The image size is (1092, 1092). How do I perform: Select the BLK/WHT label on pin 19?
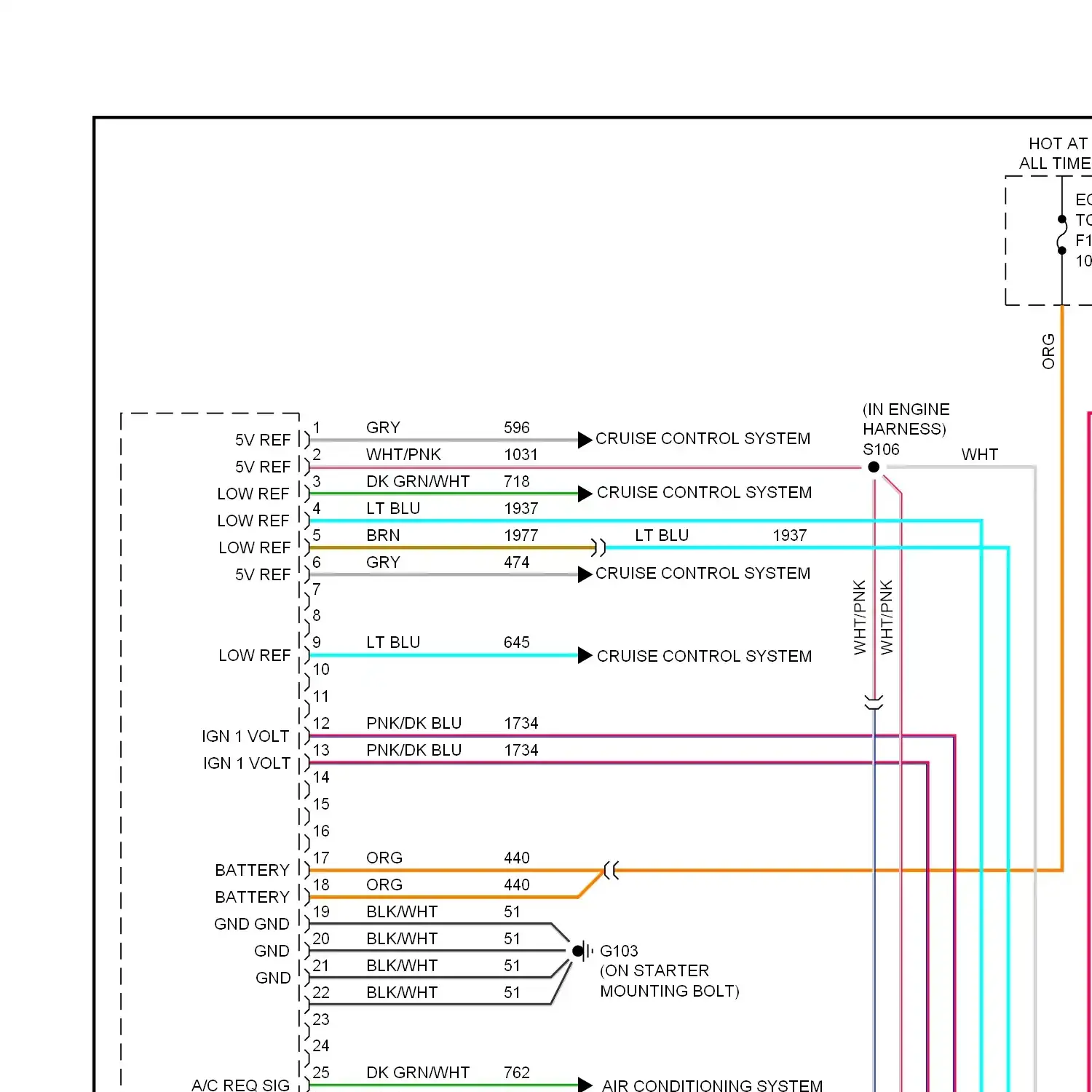click(402, 912)
